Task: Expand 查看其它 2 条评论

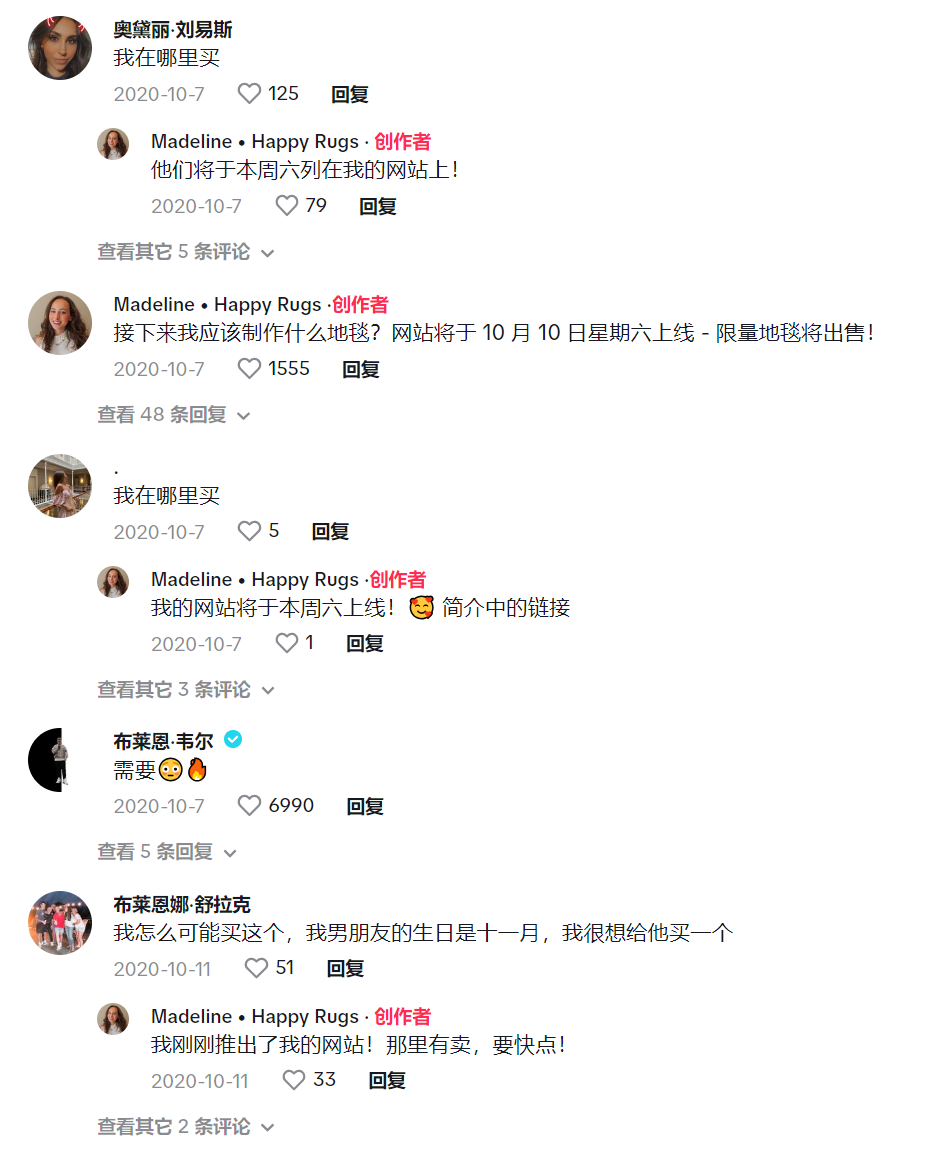Action: coord(186,1126)
